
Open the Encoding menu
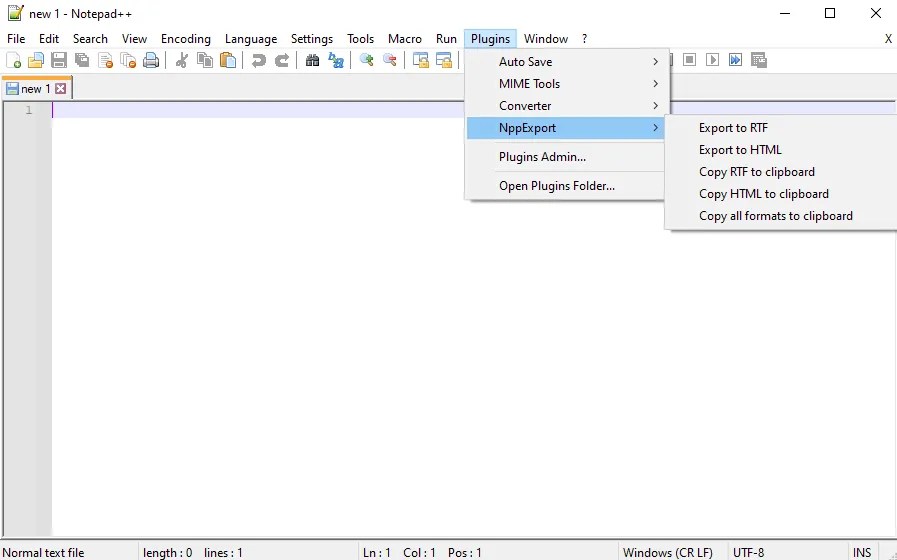[186, 39]
